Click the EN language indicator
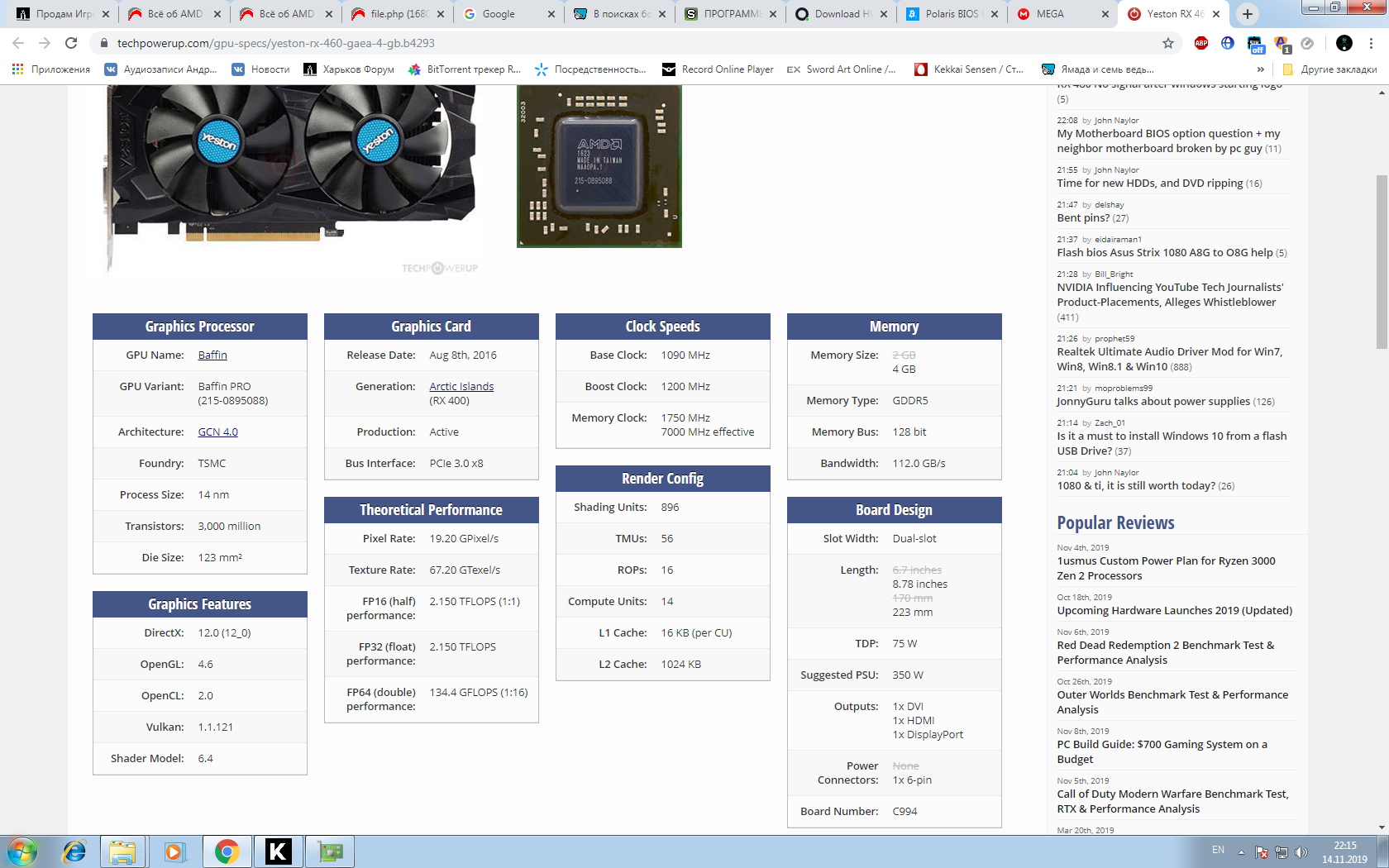 [1218, 850]
